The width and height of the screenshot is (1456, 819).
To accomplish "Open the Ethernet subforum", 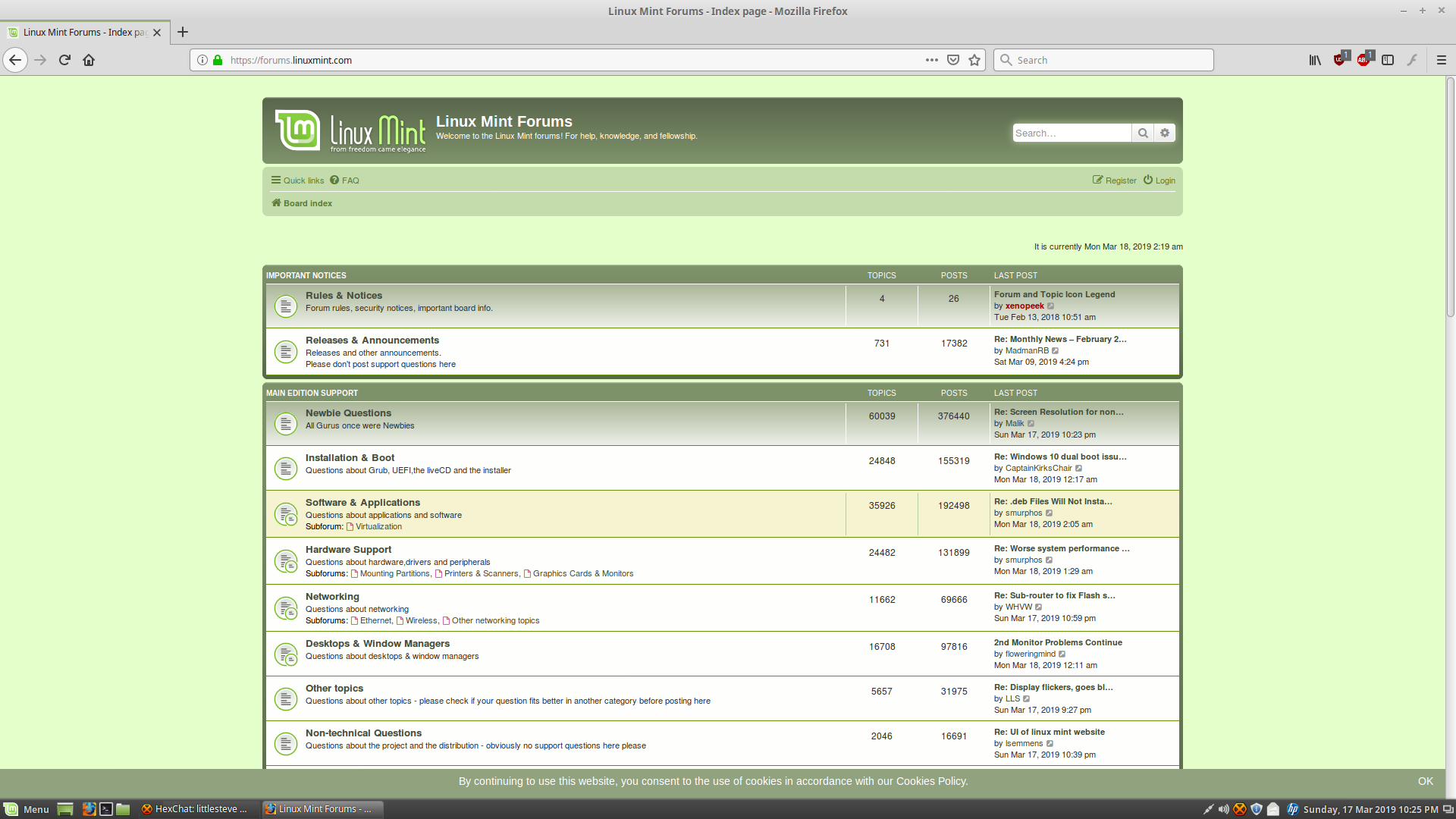I will [375, 621].
